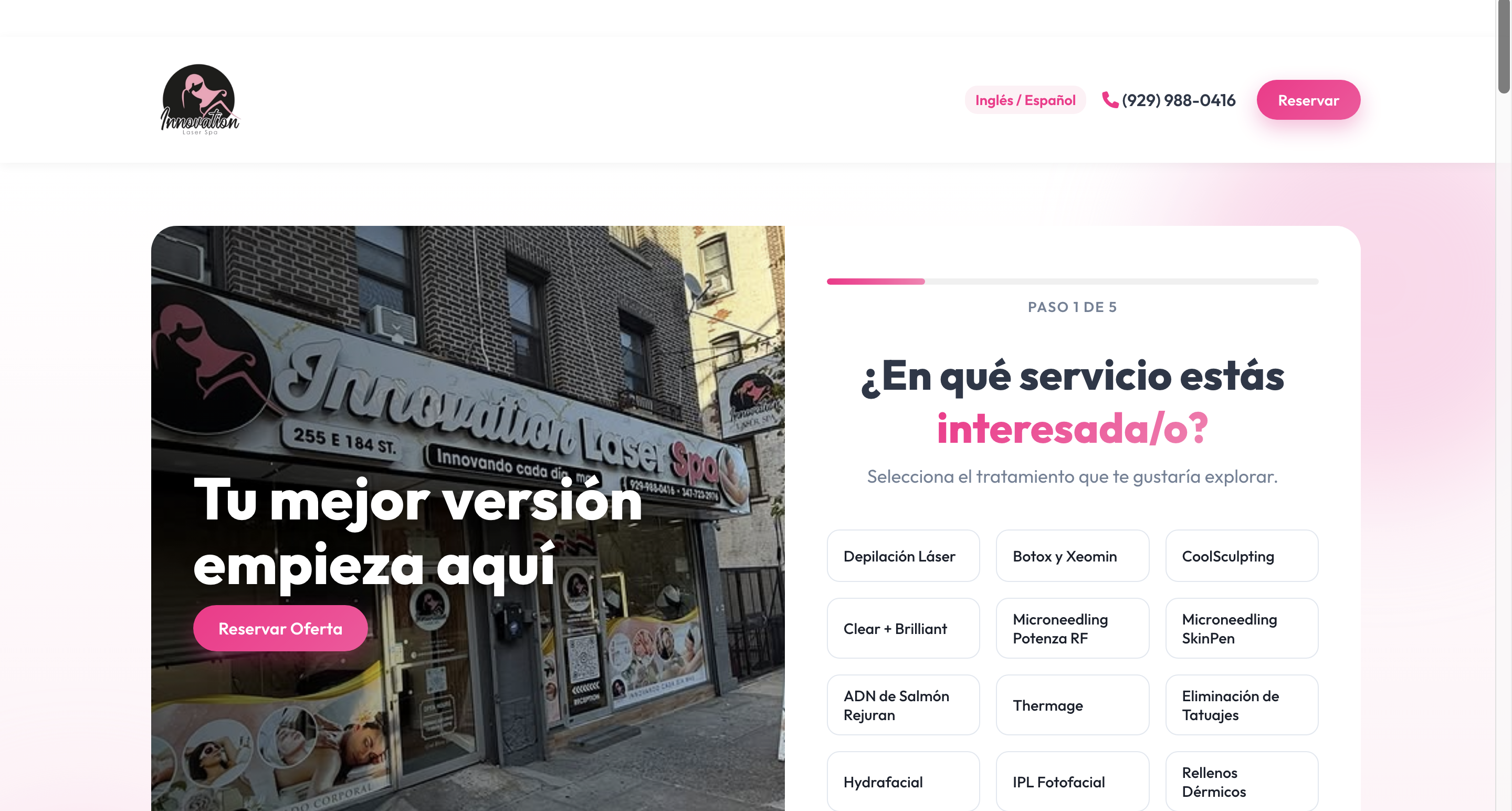The width and height of the screenshot is (1512, 811).
Task: Click the pink phone icon
Action: [1110, 100]
